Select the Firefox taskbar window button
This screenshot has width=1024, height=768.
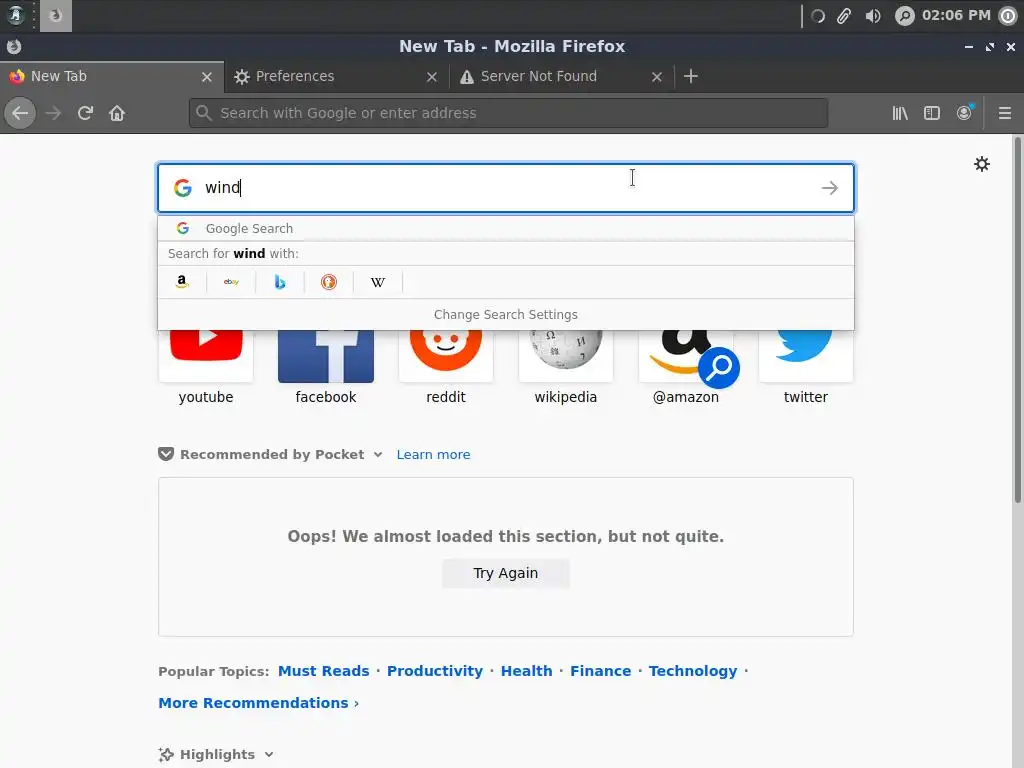point(56,16)
